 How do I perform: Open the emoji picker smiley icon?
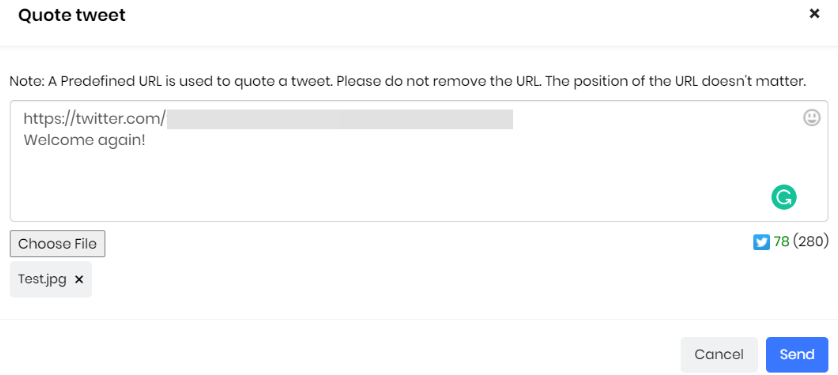pos(811,118)
